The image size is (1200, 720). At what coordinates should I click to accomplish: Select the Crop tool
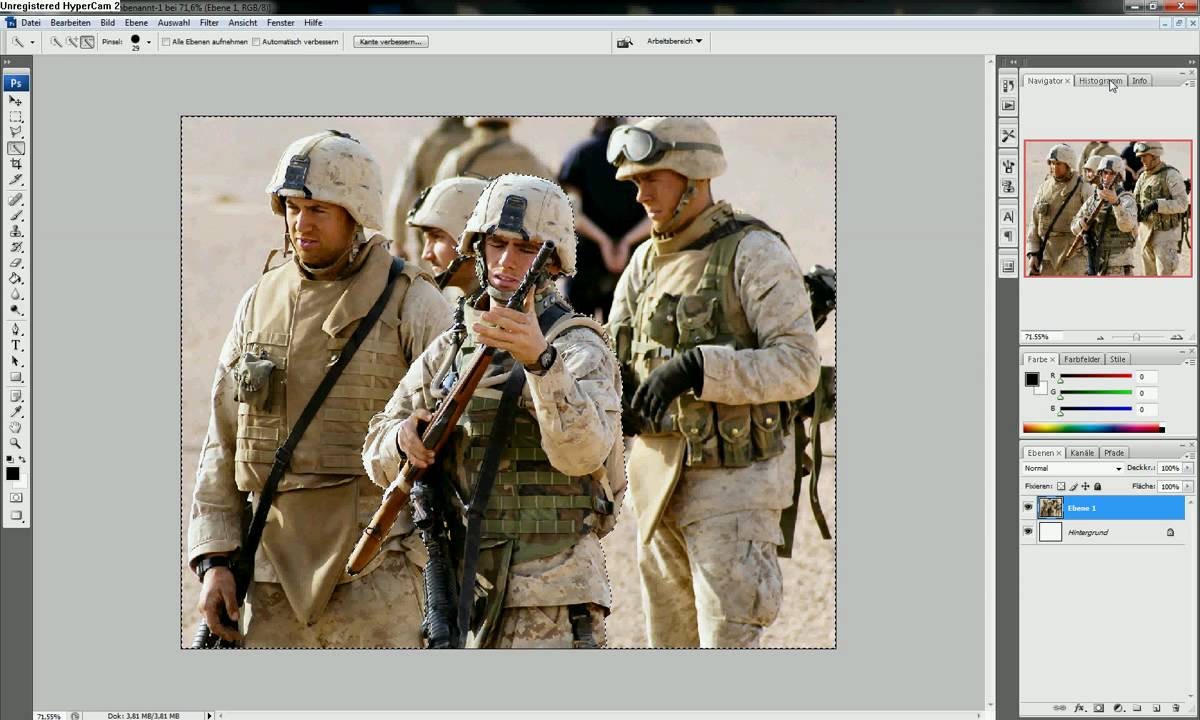[16, 164]
